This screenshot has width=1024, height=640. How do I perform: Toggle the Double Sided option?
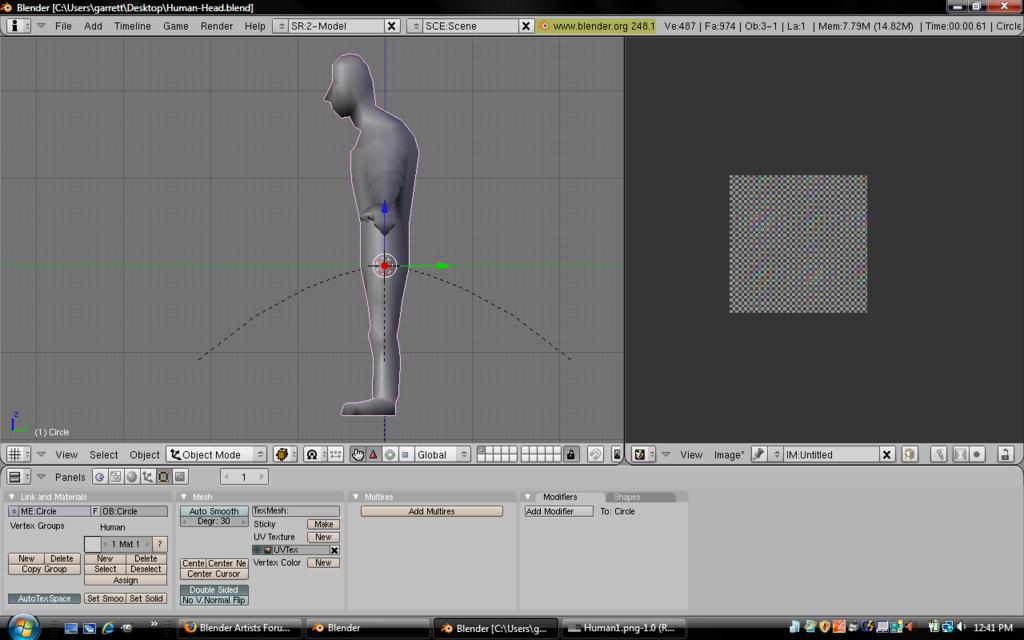[214, 590]
